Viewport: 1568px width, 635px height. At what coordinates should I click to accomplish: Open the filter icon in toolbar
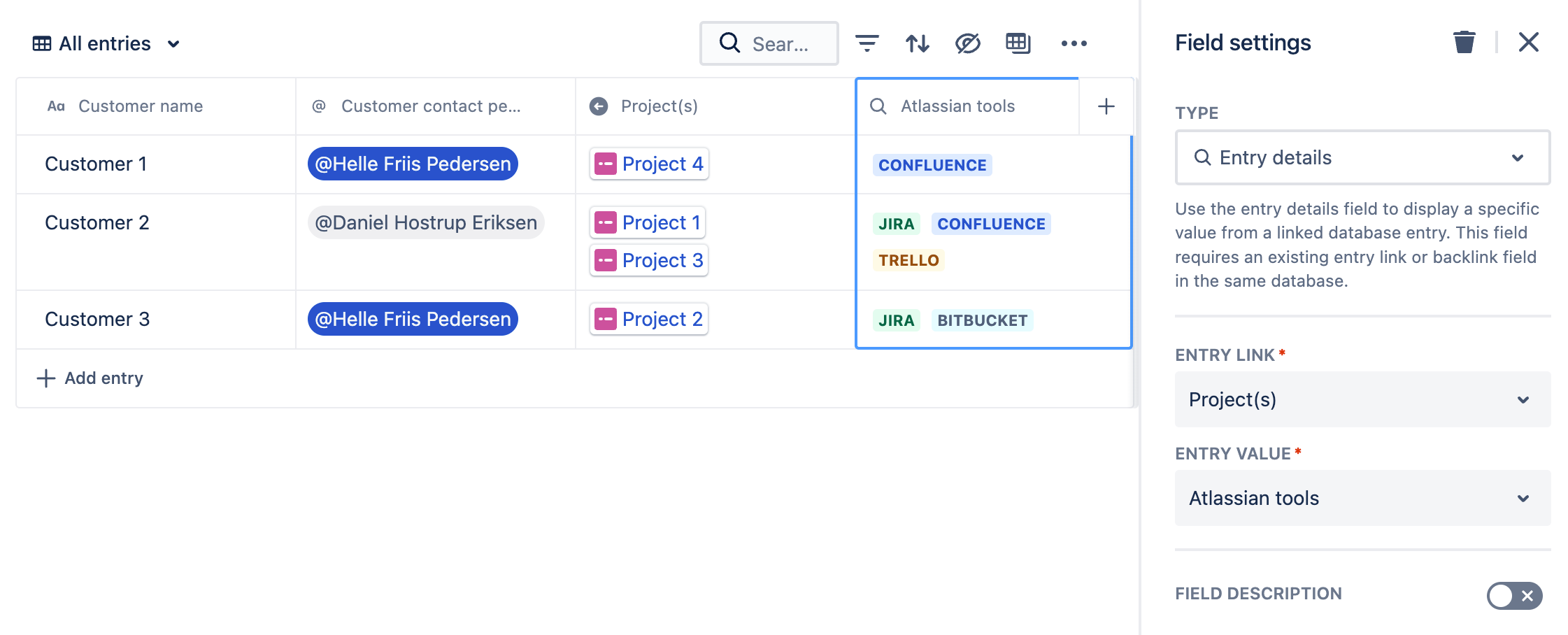(x=867, y=43)
